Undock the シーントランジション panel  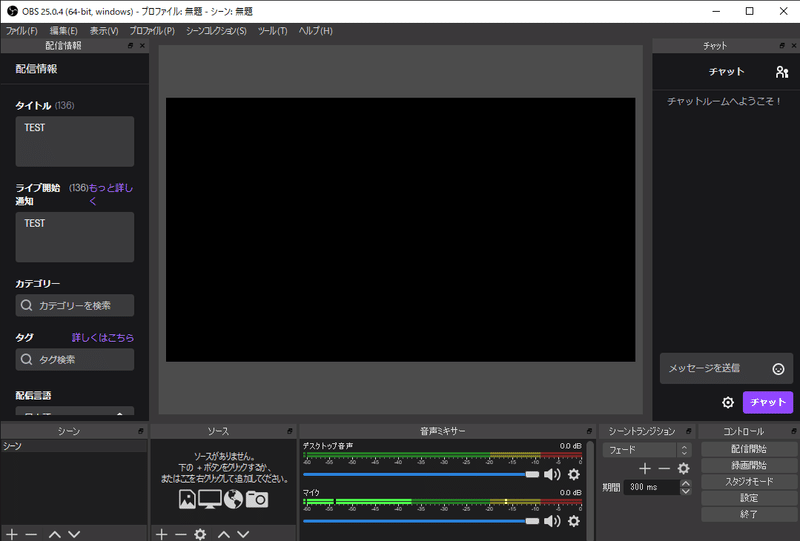click(688, 431)
